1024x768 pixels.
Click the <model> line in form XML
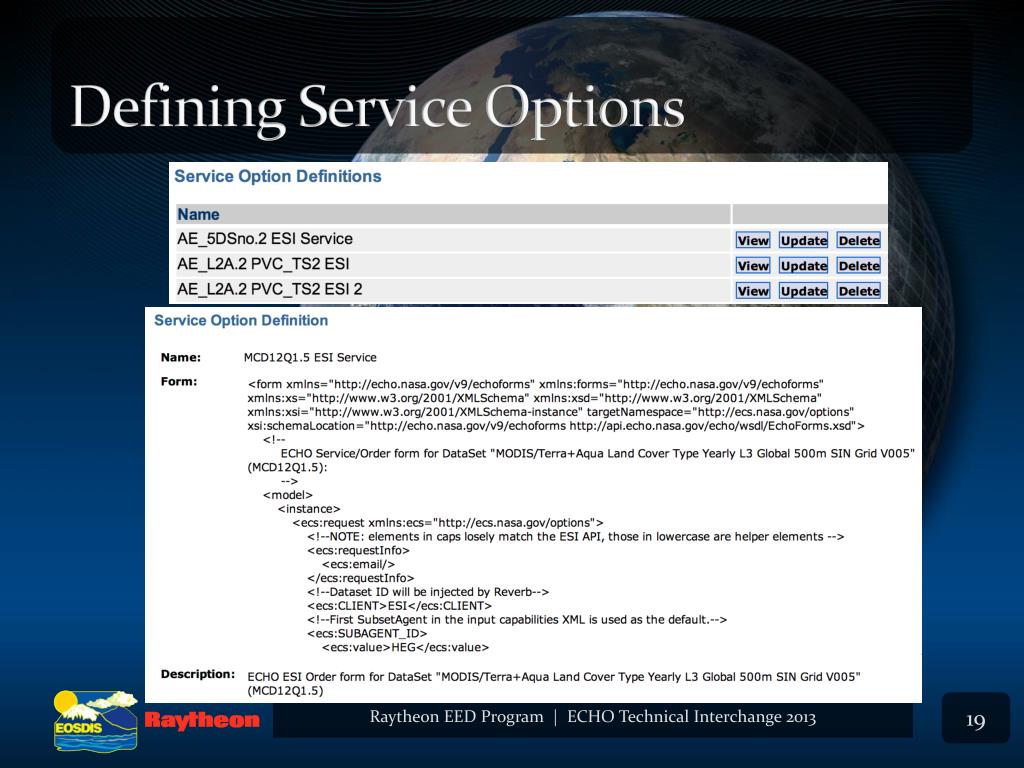[288, 495]
